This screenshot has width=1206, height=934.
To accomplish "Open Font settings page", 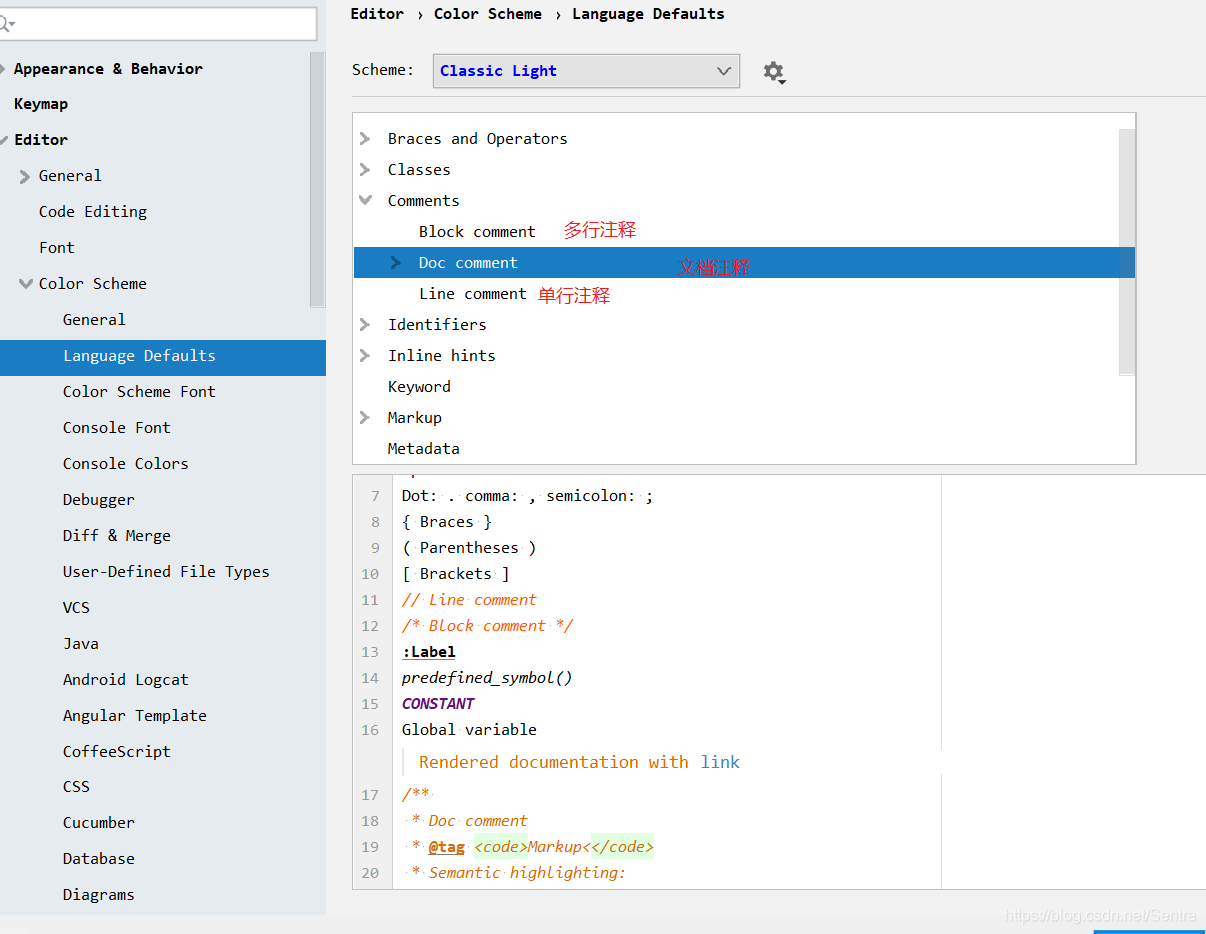I will click(57, 248).
